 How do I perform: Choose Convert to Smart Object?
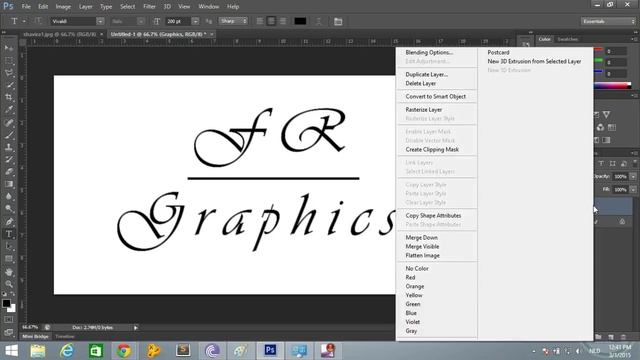coord(436,96)
